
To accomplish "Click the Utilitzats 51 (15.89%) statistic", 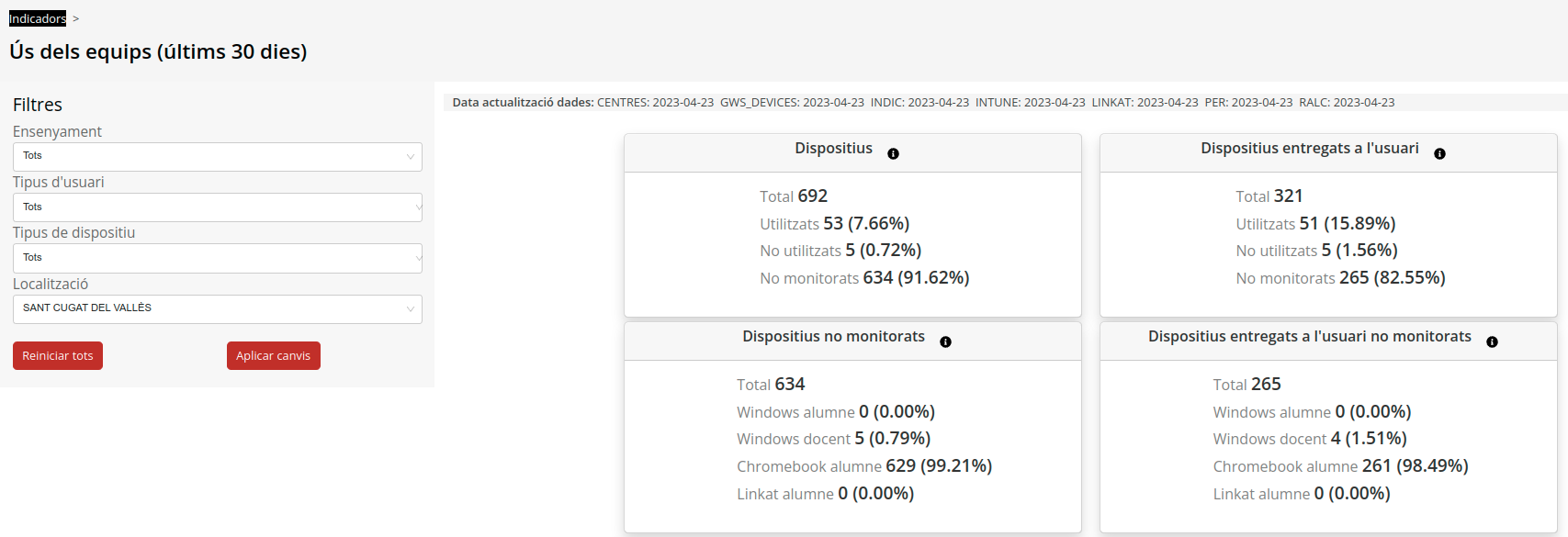I will [1314, 224].
